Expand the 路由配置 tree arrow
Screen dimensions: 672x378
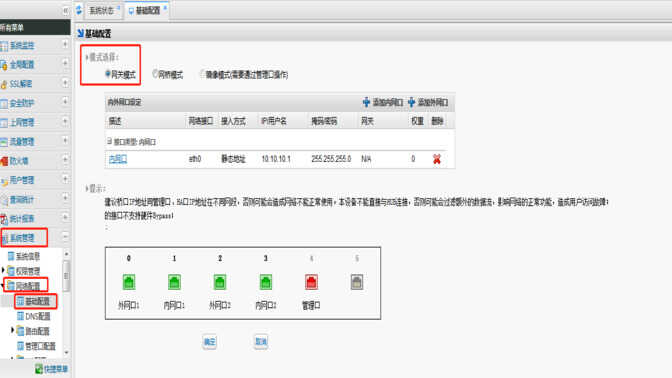[12, 330]
